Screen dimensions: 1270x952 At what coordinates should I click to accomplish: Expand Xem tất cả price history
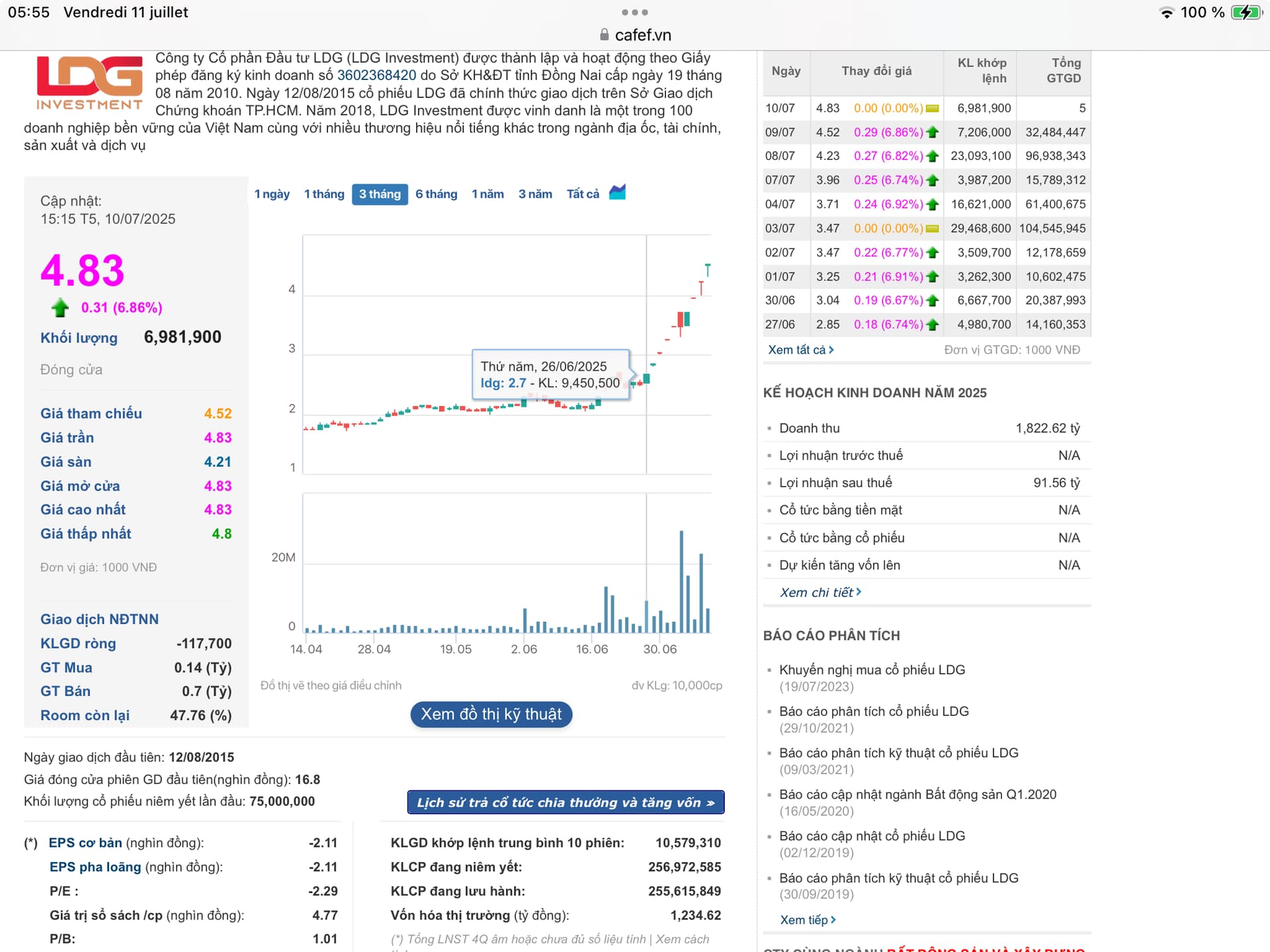click(x=800, y=350)
